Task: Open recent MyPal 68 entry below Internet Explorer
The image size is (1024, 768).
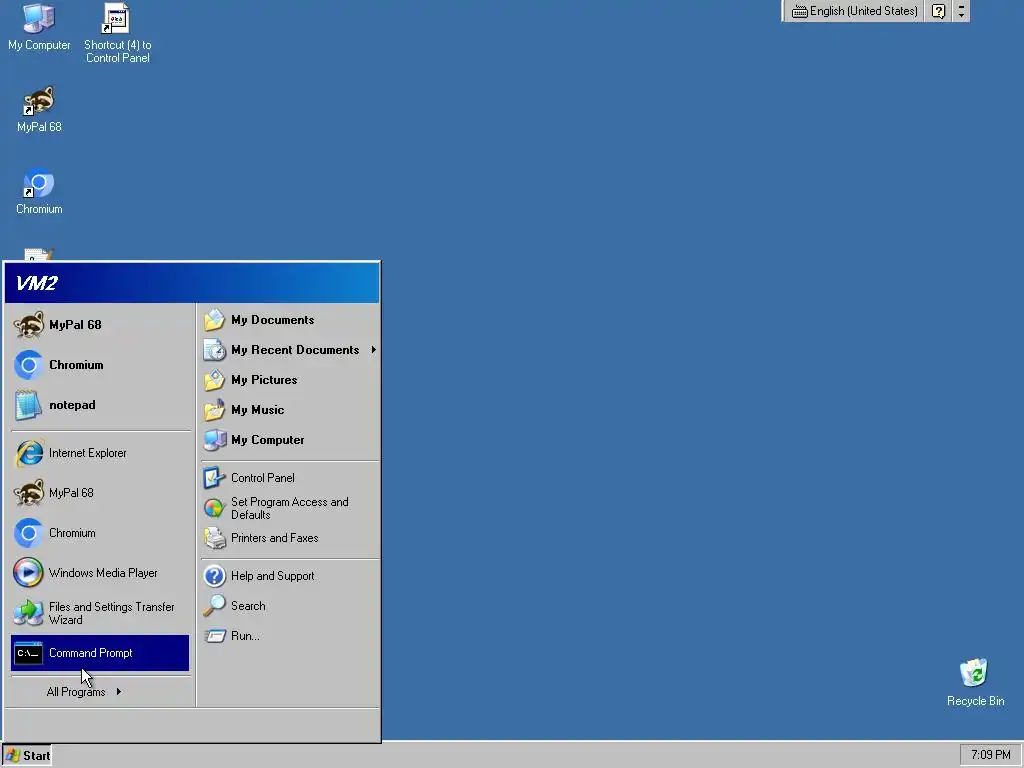Action: (x=100, y=493)
